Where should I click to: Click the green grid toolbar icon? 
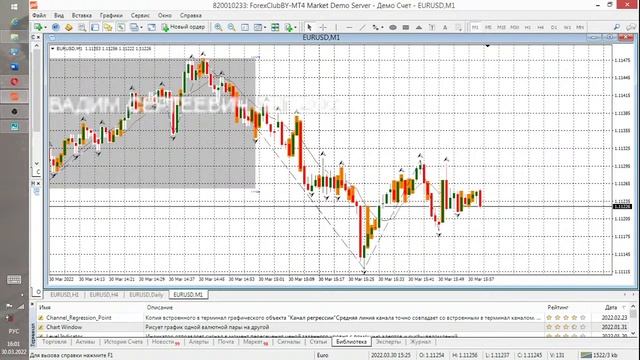(275, 27)
